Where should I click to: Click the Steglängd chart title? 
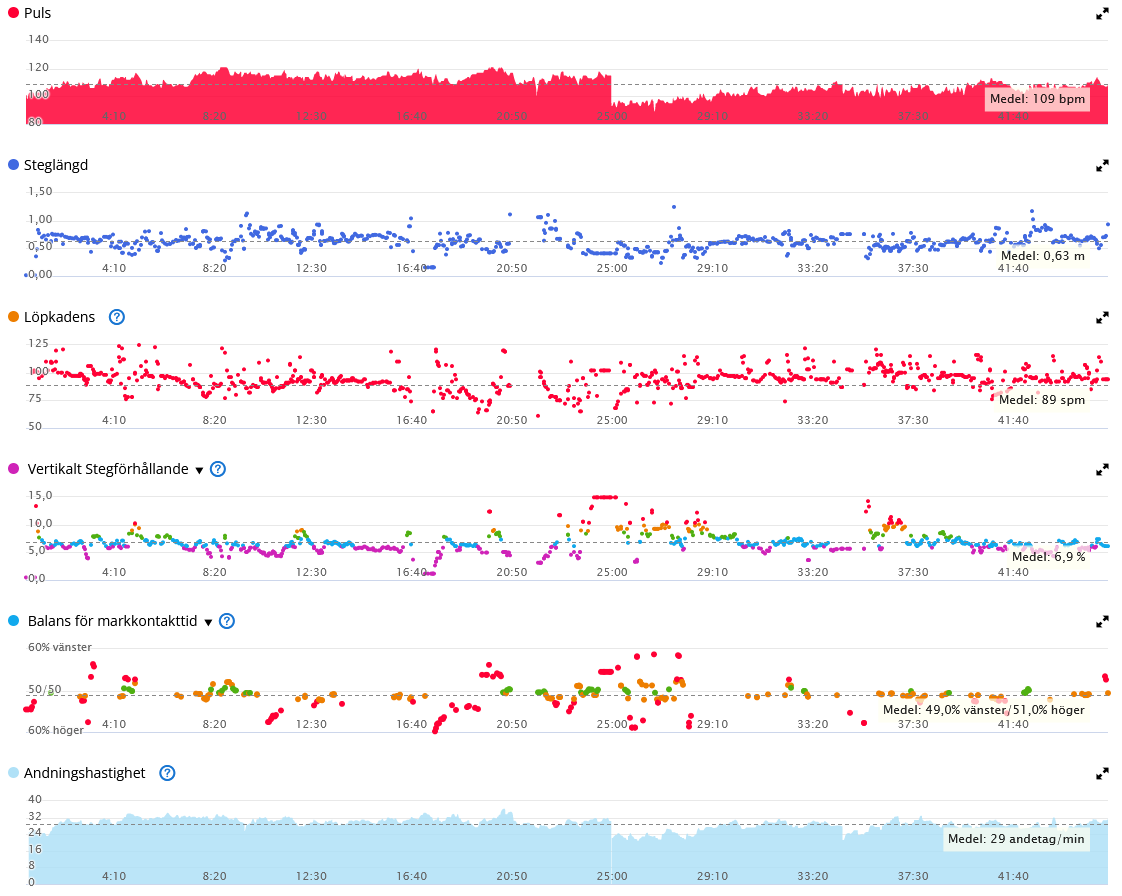[56, 165]
